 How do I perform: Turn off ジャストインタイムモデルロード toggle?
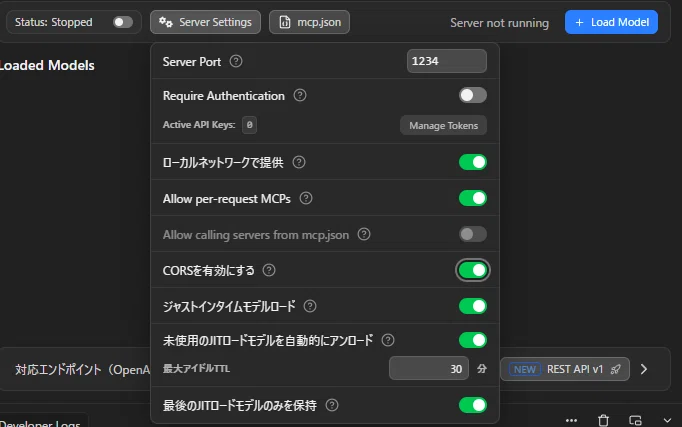473,306
